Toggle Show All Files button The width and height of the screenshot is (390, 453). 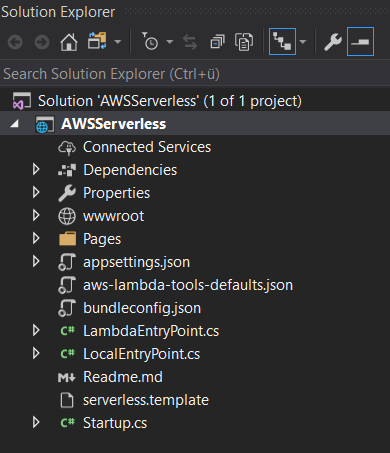click(x=244, y=42)
